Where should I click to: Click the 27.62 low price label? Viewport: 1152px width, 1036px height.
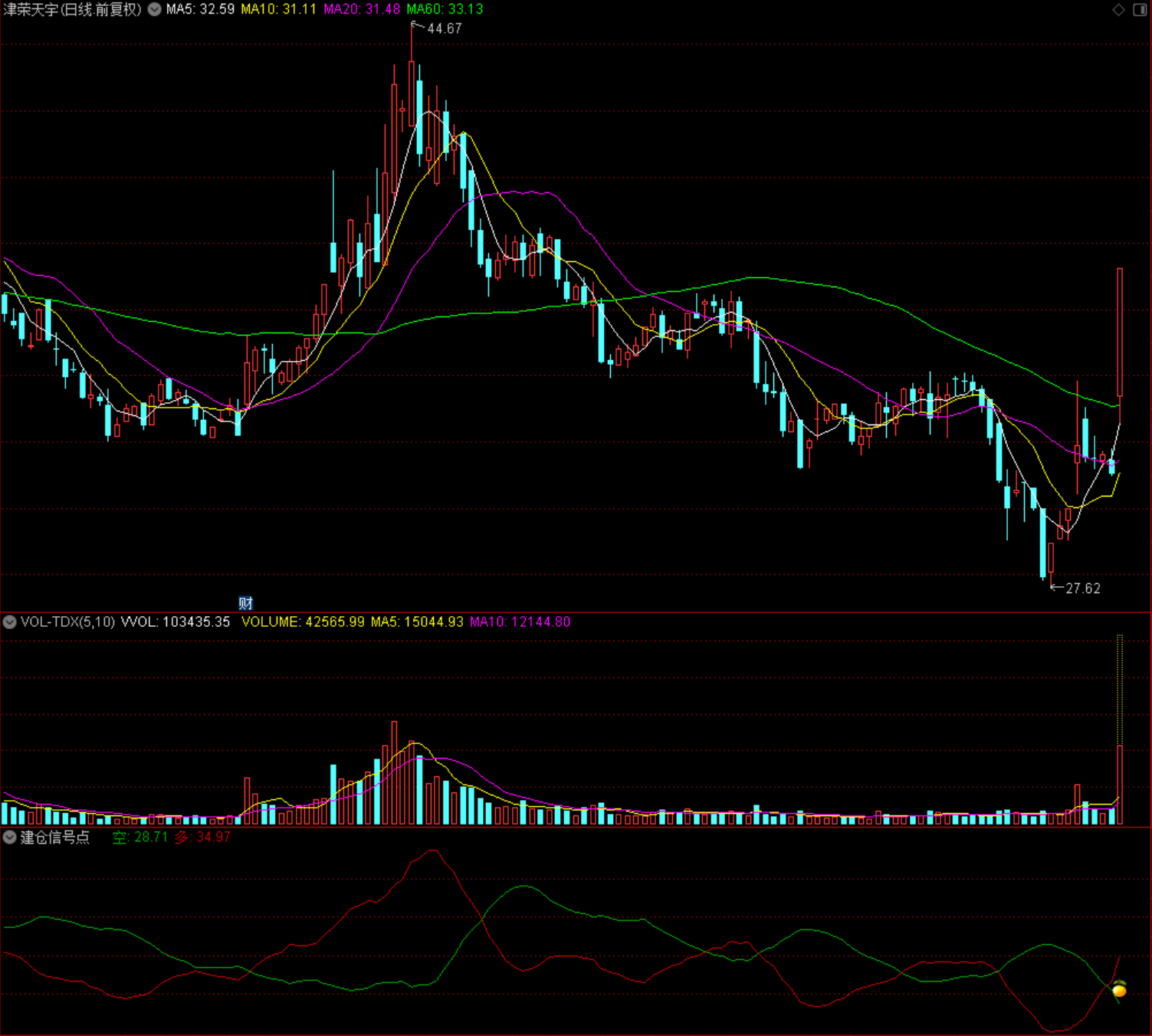click(x=1081, y=588)
